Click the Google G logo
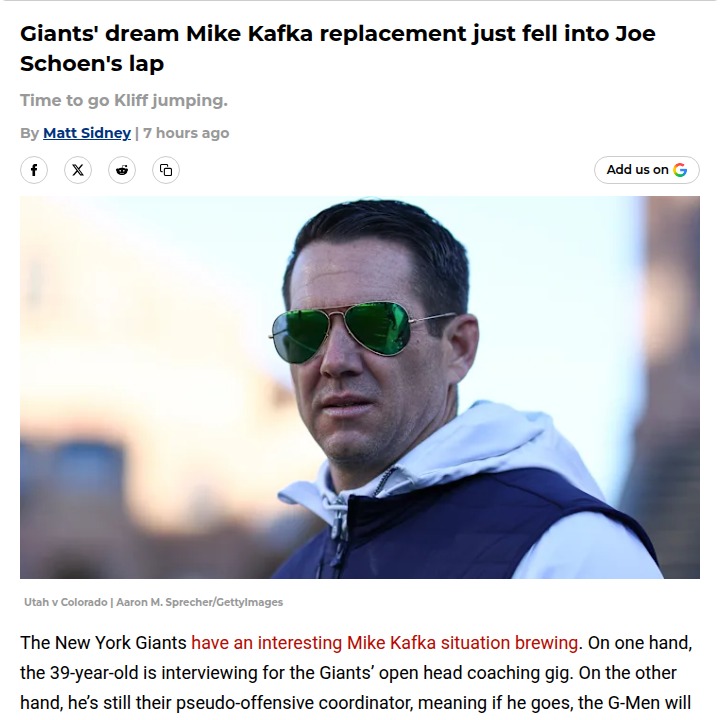 click(680, 170)
